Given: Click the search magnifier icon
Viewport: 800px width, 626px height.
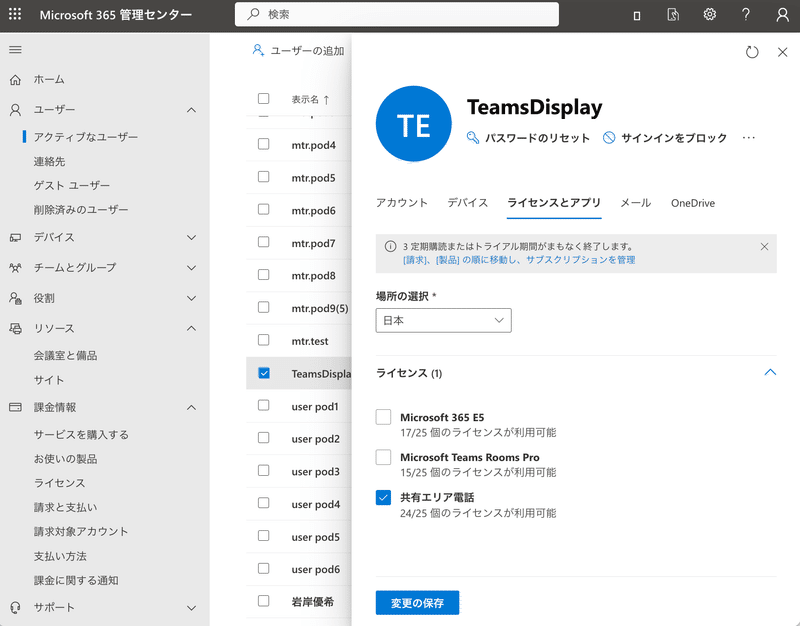Looking at the screenshot, I should click(253, 14).
